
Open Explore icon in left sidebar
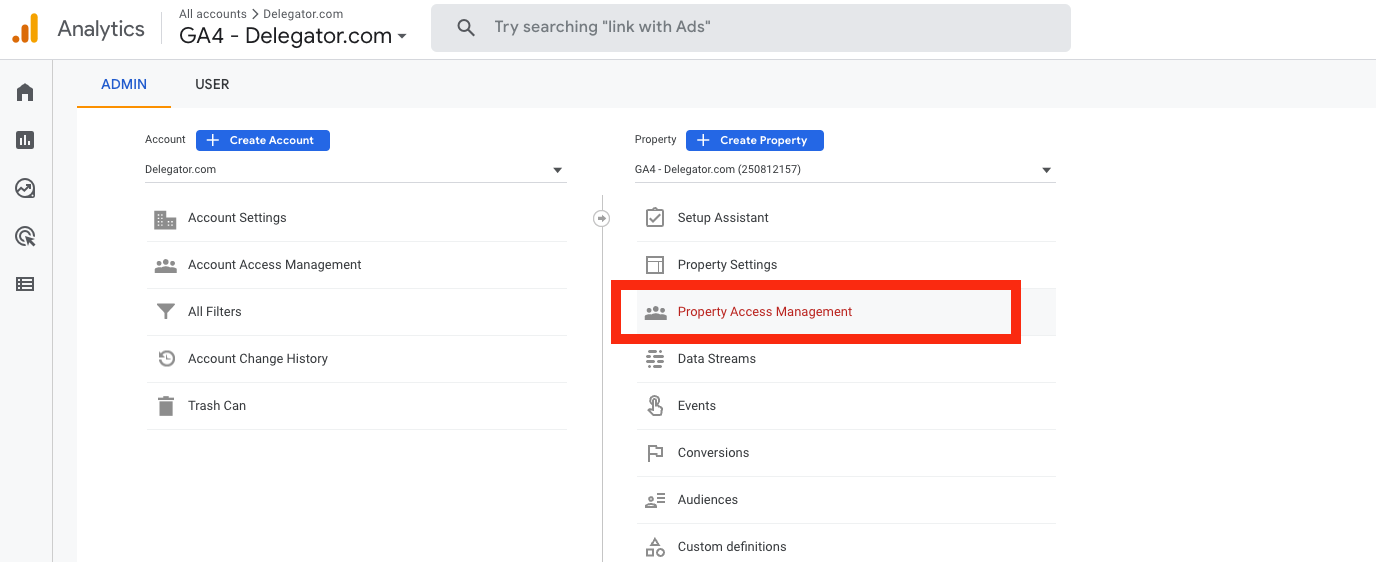click(25, 189)
